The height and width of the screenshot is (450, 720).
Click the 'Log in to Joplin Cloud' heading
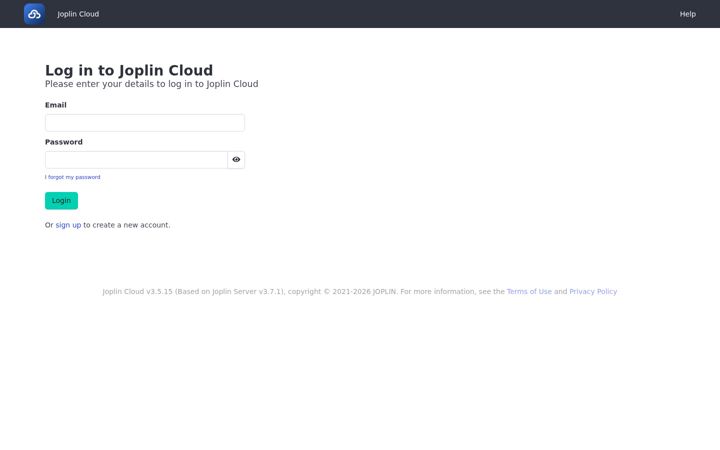coord(129,70)
